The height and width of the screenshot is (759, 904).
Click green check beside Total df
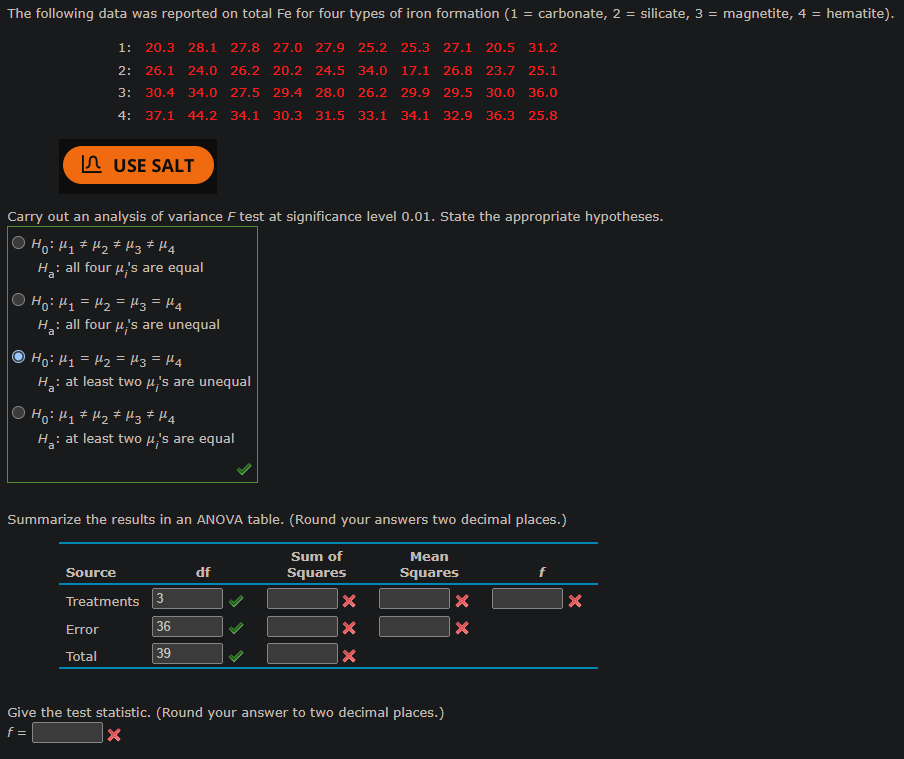[x=236, y=656]
